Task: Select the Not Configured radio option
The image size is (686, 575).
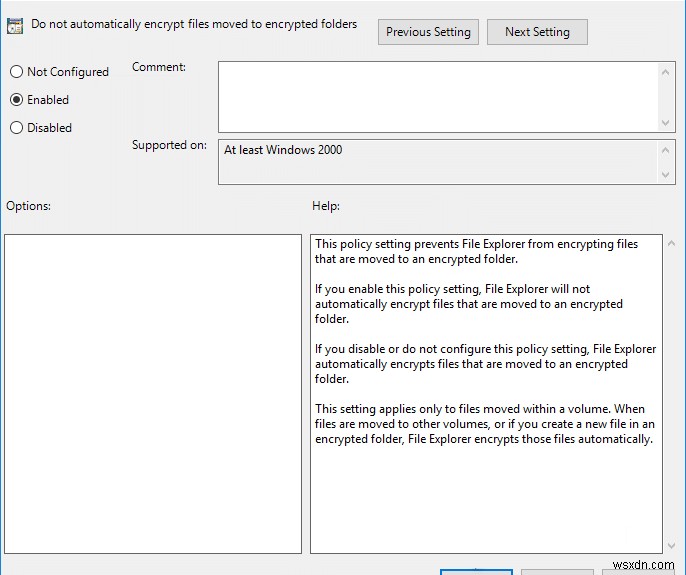Action: pyautogui.click(x=16, y=72)
